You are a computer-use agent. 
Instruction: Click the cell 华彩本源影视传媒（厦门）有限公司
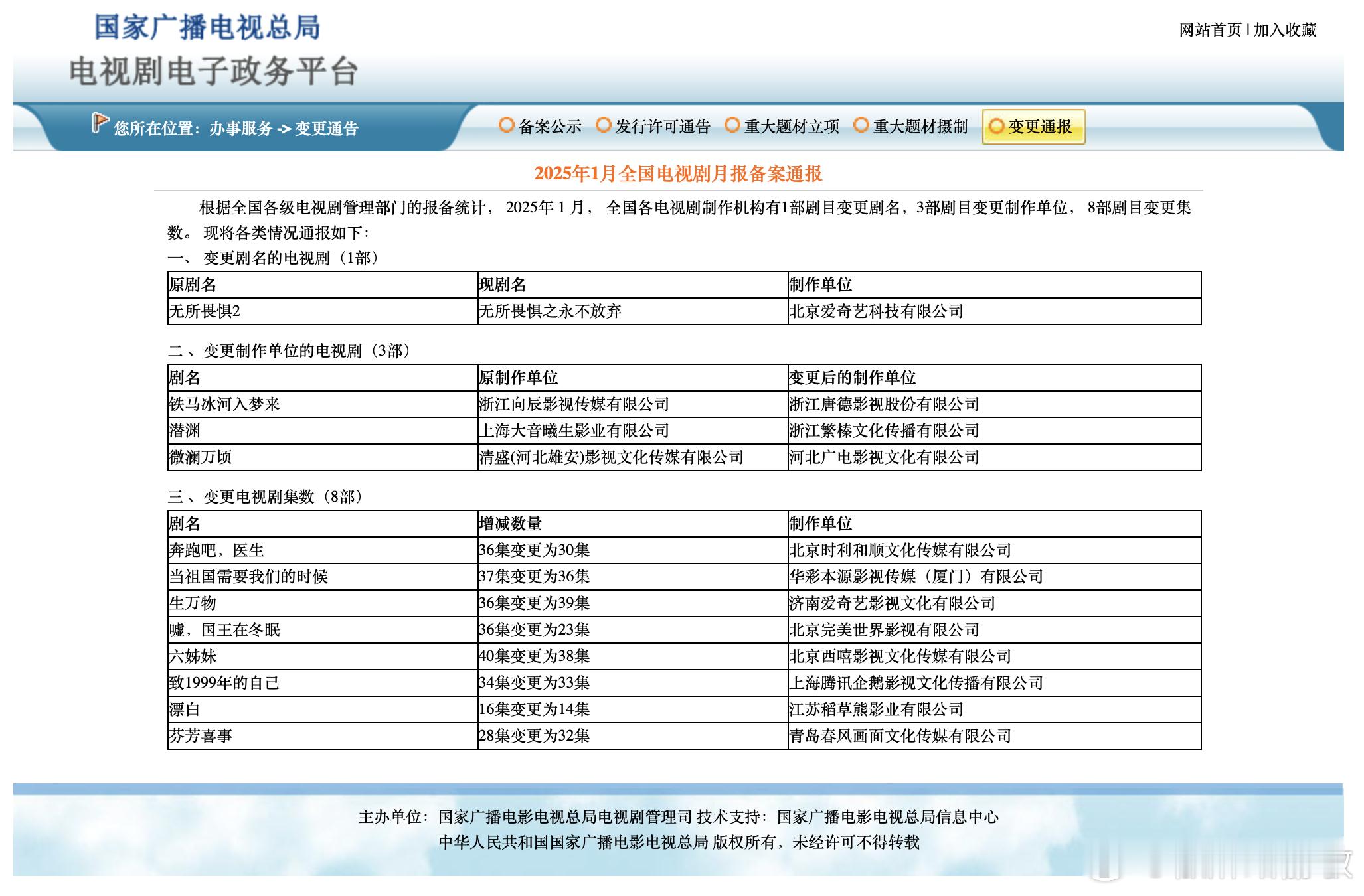pyautogui.click(x=994, y=577)
